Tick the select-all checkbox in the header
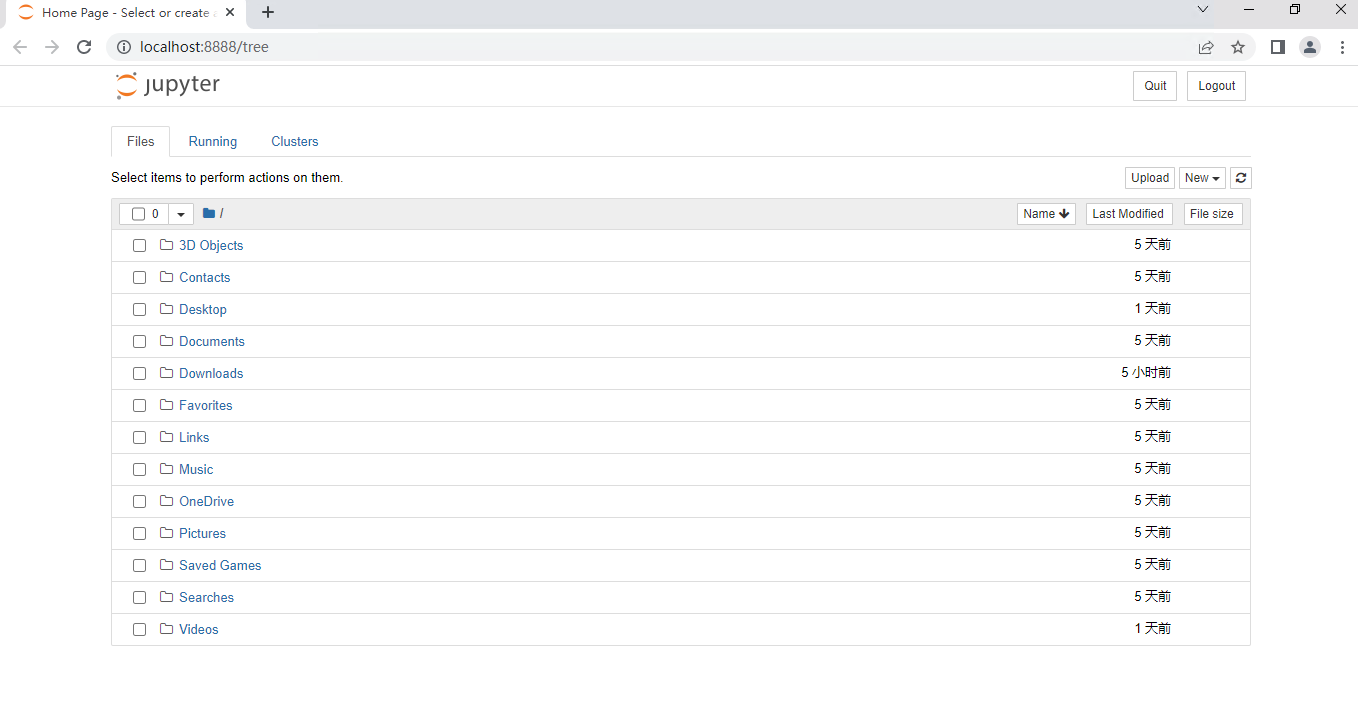Viewport: 1358px width, 725px height. [139, 214]
